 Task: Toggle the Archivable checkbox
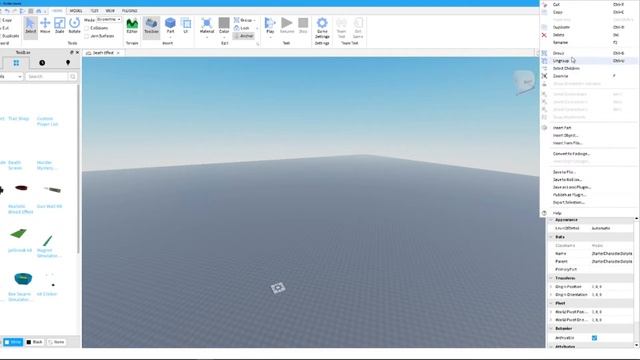(594, 338)
